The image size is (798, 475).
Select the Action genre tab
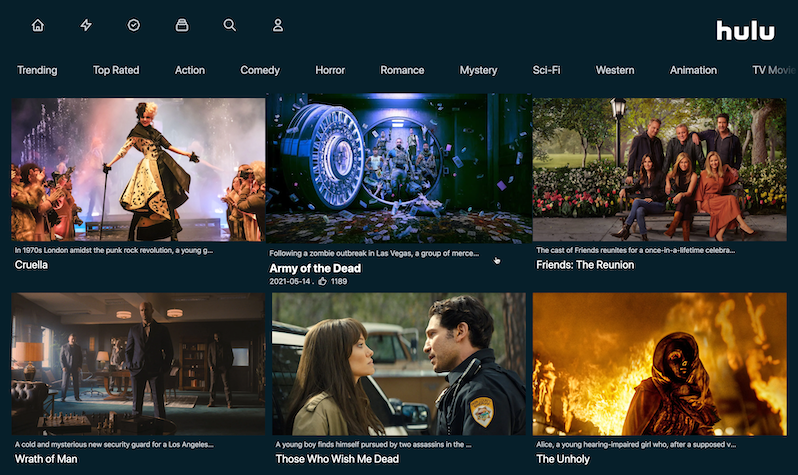[x=190, y=70]
